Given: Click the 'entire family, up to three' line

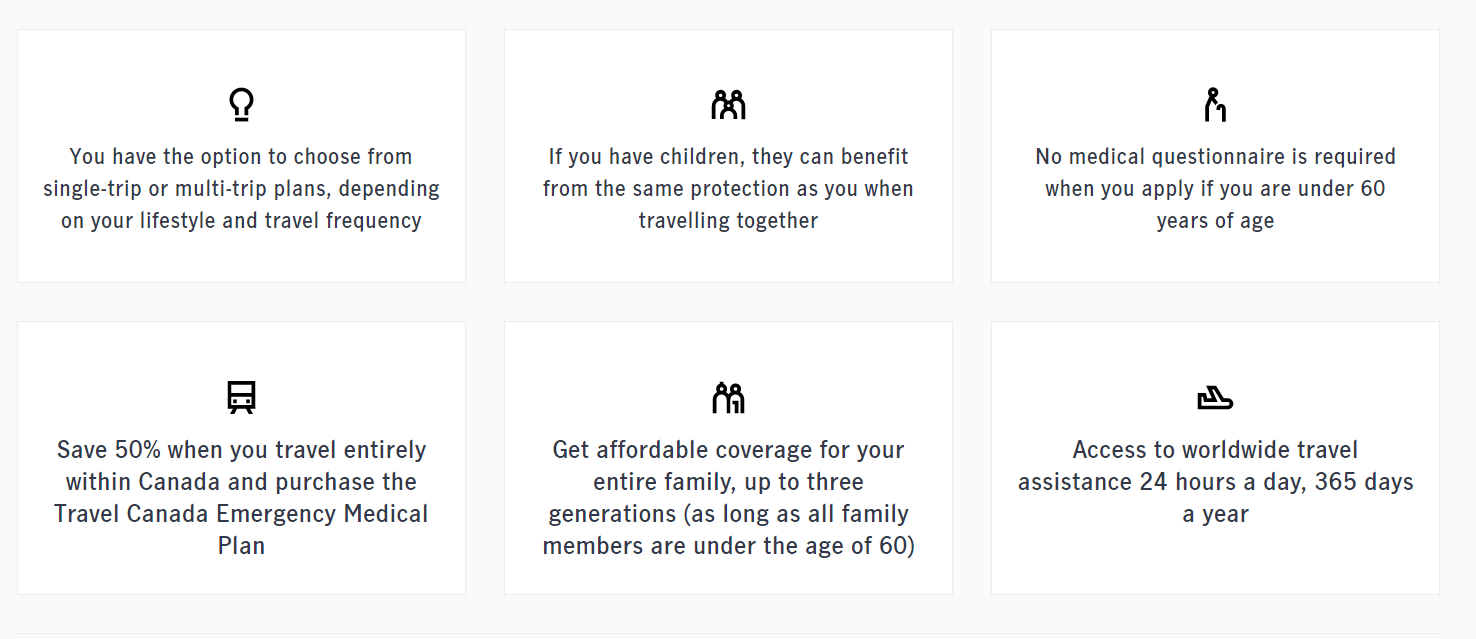Looking at the screenshot, I should pyautogui.click(x=728, y=482).
